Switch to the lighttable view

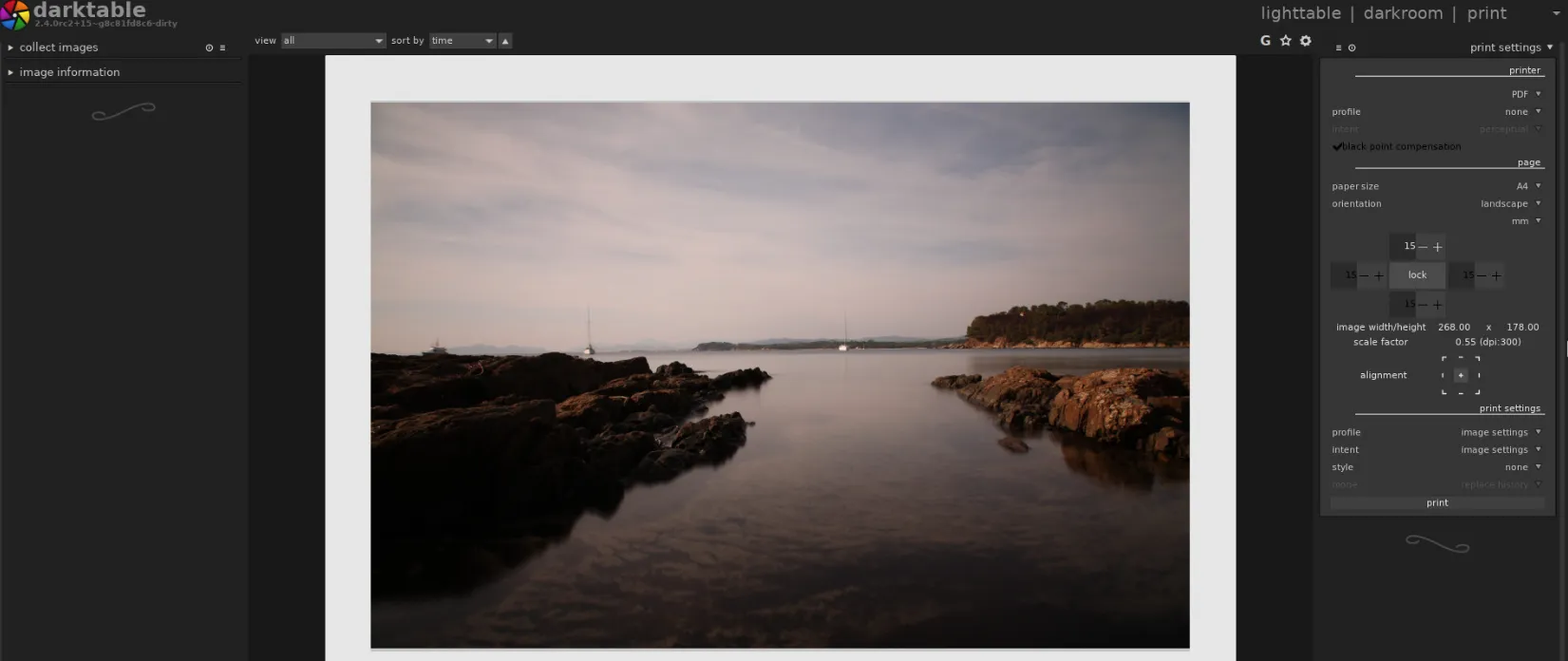tap(1300, 13)
